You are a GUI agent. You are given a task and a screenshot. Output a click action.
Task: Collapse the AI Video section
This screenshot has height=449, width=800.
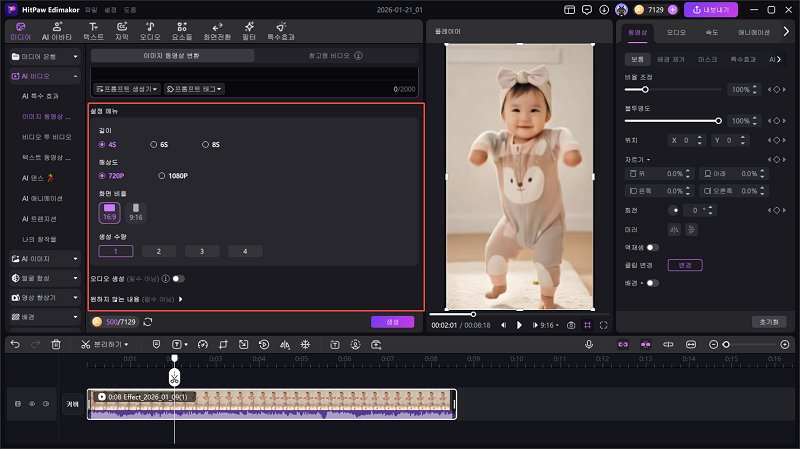point(76,76)
